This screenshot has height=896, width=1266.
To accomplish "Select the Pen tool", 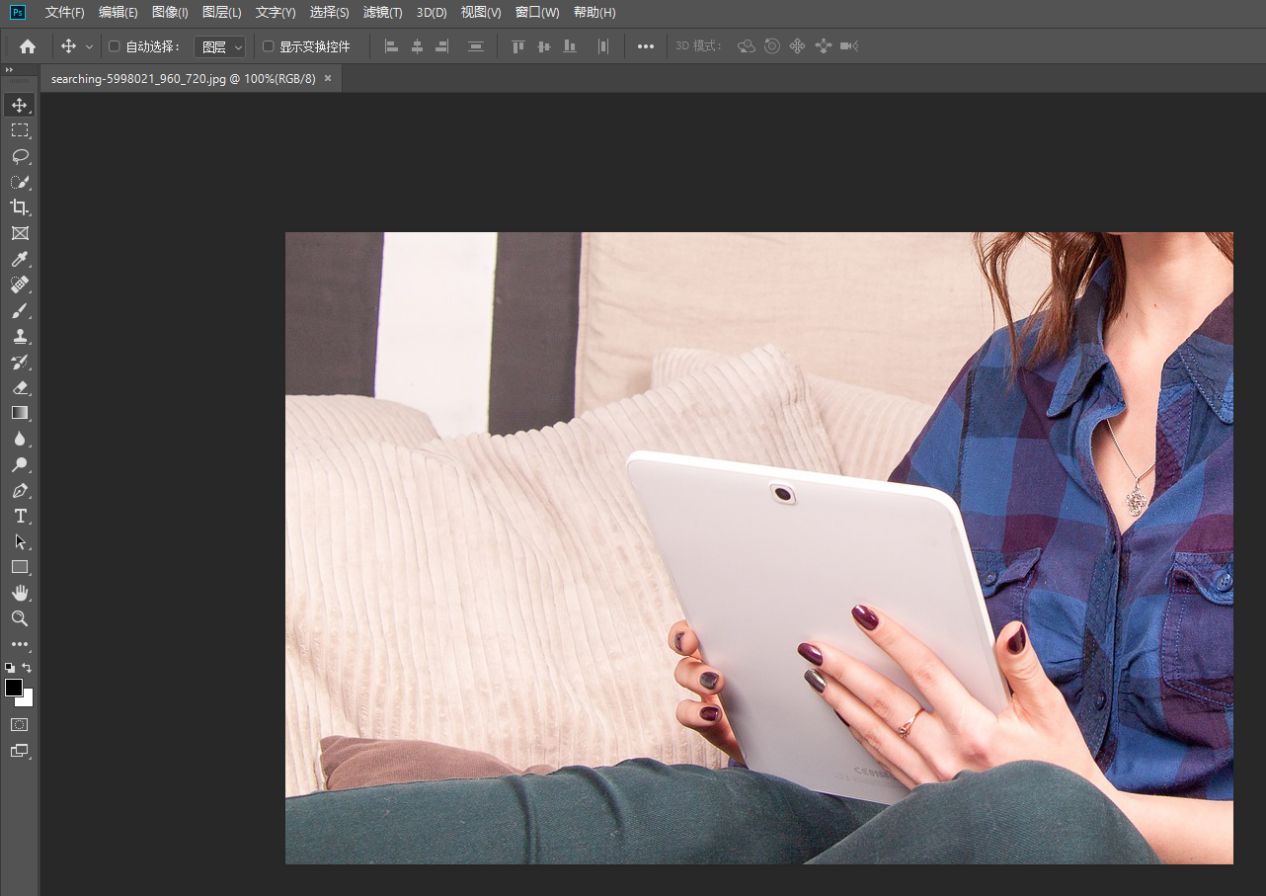I will [x=19, y=490].
